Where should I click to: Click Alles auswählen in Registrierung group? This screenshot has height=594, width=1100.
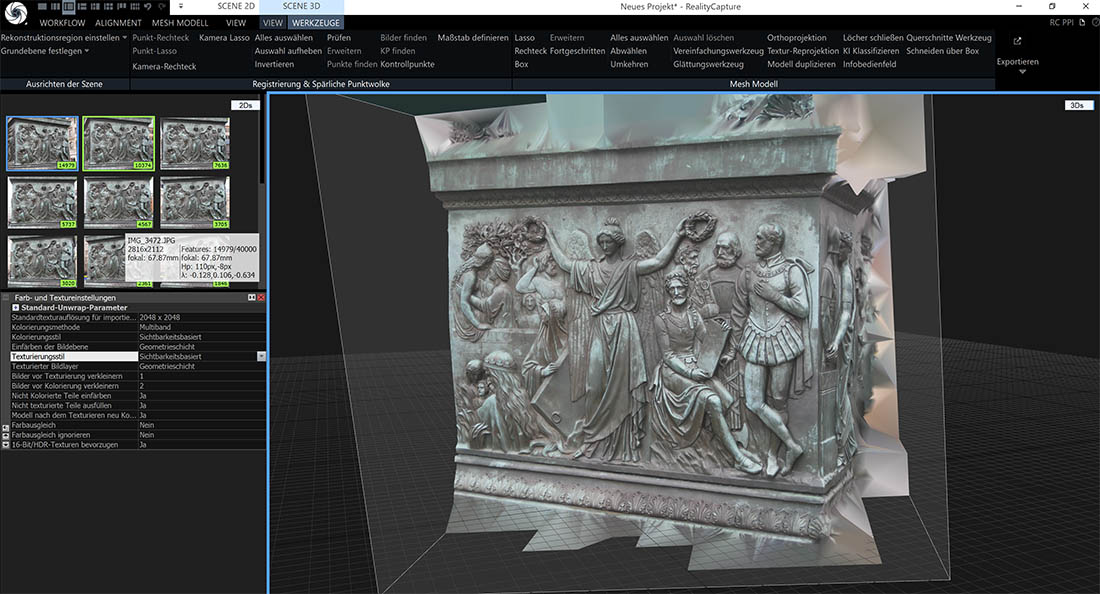(283, 38)
